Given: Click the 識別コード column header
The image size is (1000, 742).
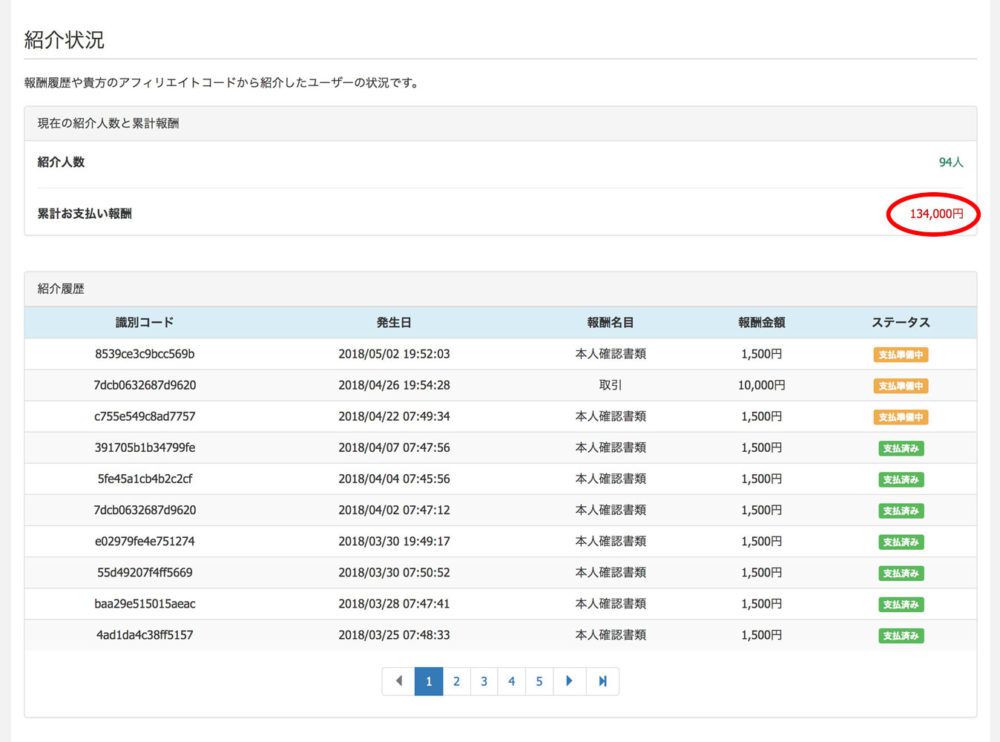Looking at the screenshot, I should coord(145,322).
